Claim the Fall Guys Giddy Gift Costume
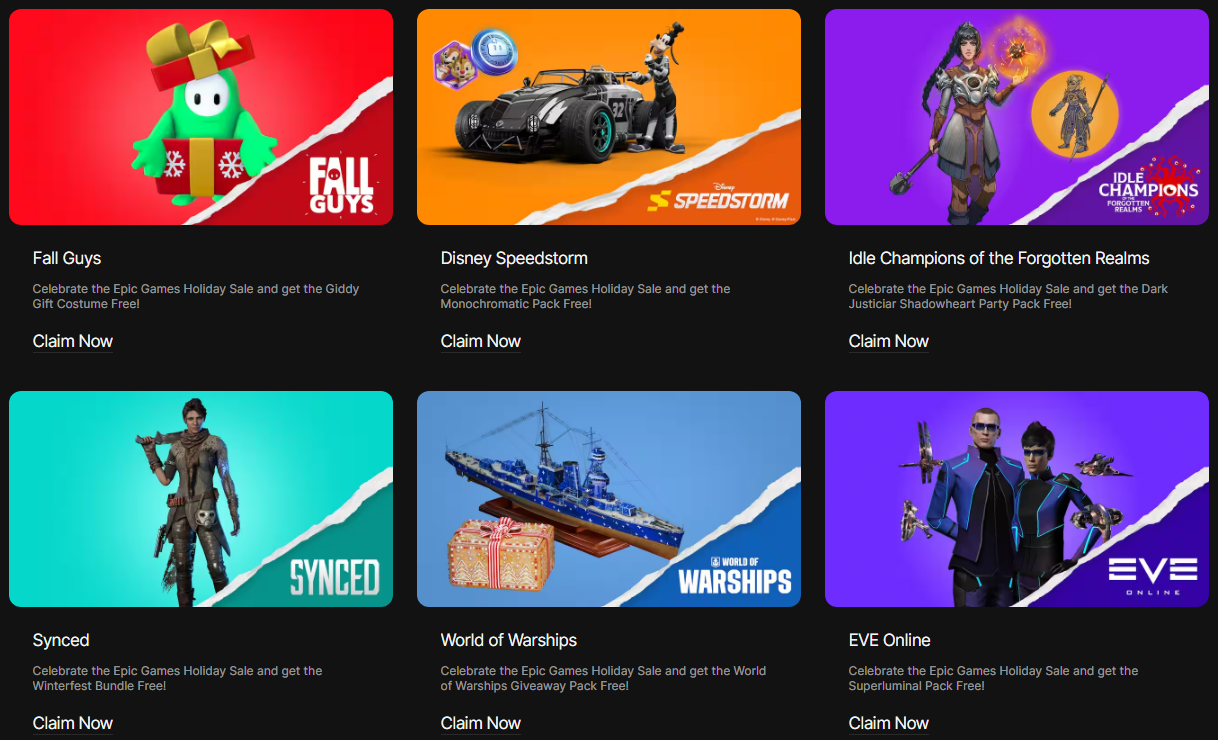Viewport: 1218px width, 740px height. pos(73,341)
